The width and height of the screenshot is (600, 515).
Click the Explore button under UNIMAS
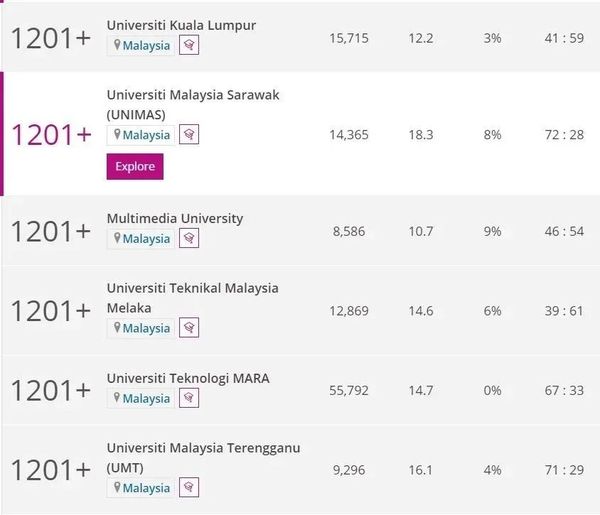135,166
